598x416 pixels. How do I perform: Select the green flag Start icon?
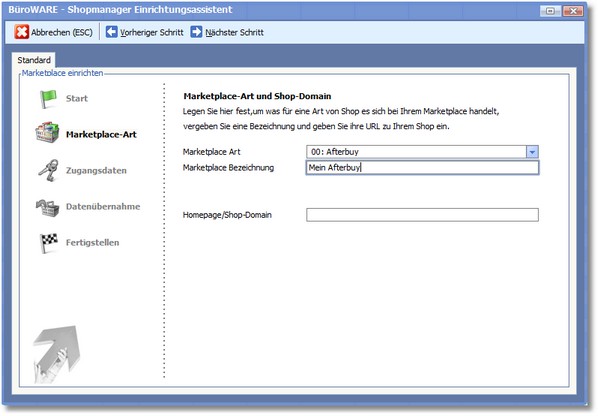(x=48, y=99)
